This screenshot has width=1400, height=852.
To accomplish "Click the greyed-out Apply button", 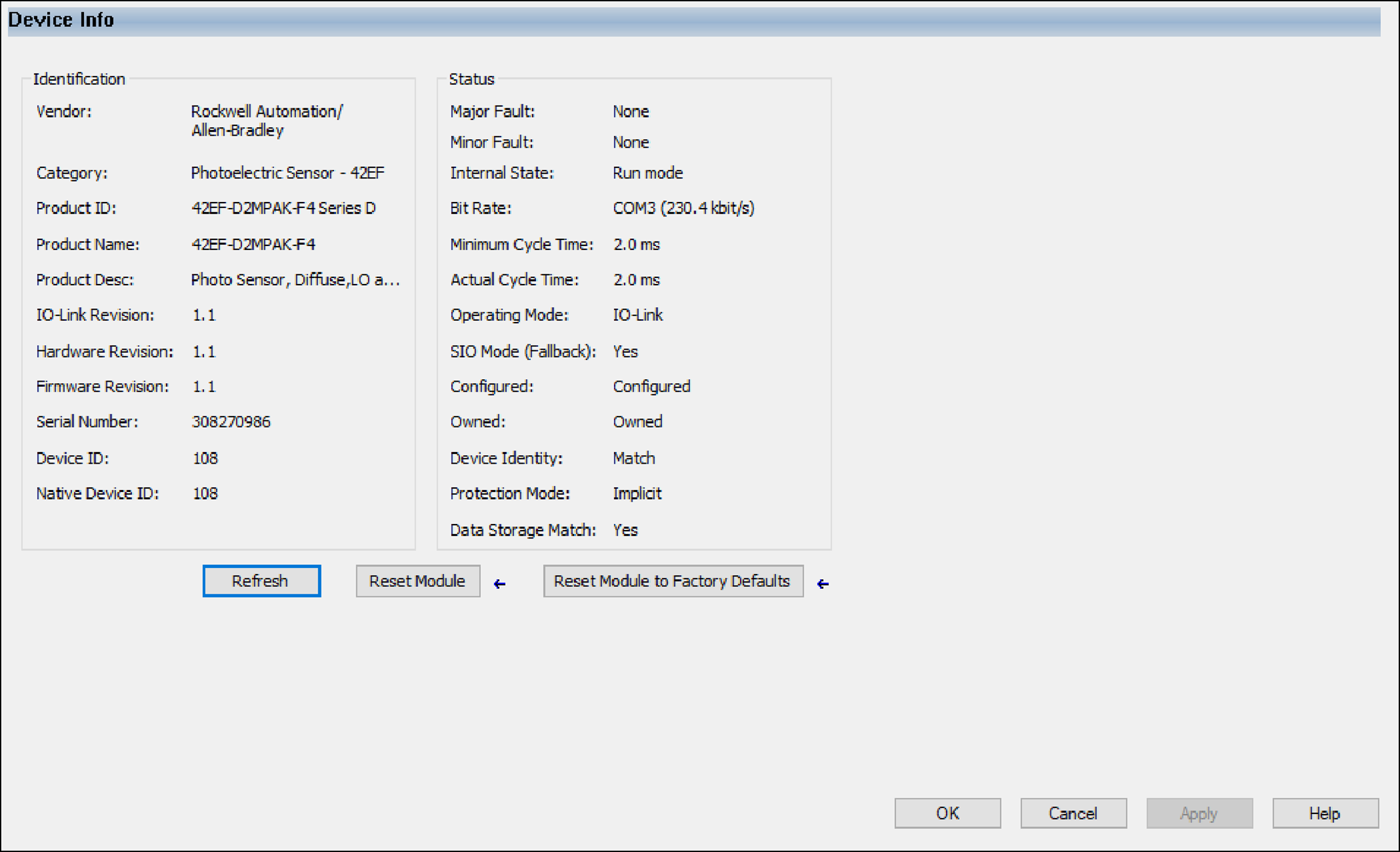I will pyautogui.click(x=1199, y=813).
